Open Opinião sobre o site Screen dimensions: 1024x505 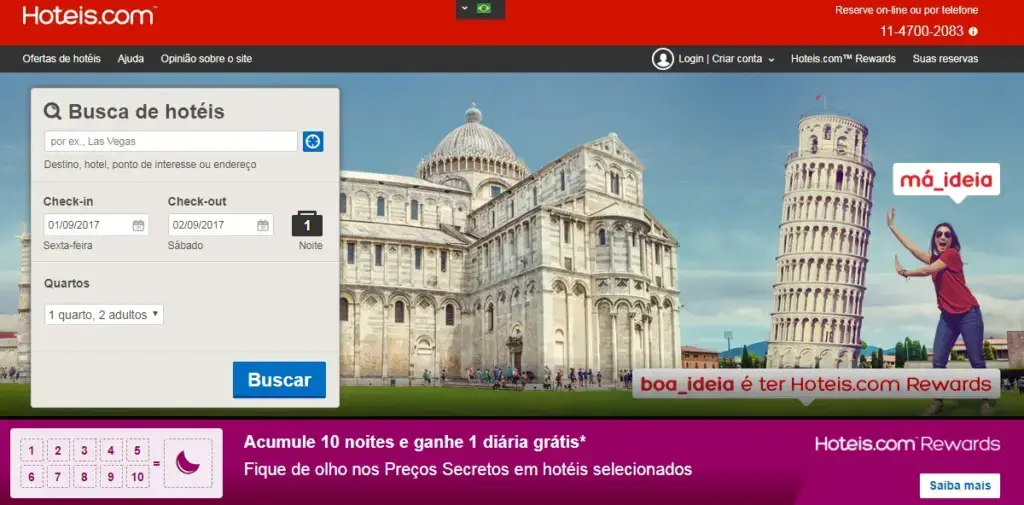click(x=206, y=59)
